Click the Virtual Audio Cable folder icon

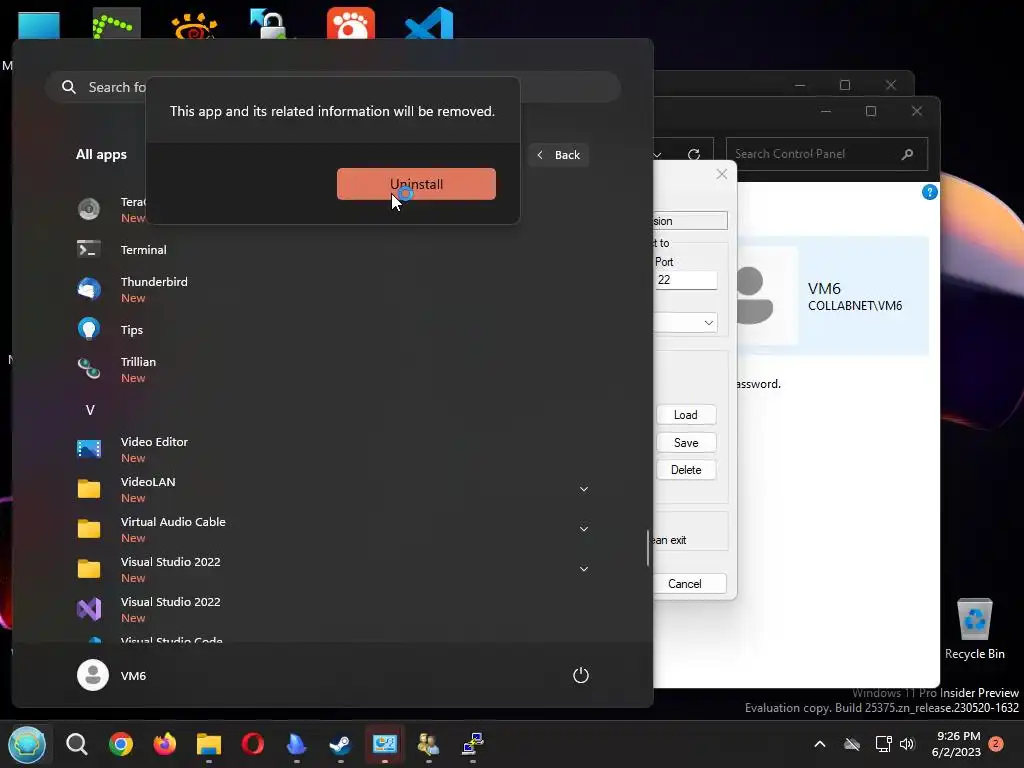point(89,528)
